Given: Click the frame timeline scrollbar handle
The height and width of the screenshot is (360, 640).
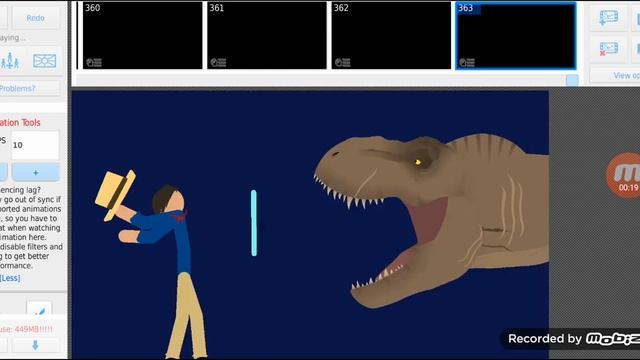Looking at the screenshot, I should pyautogui.click(x=572, y=80).
